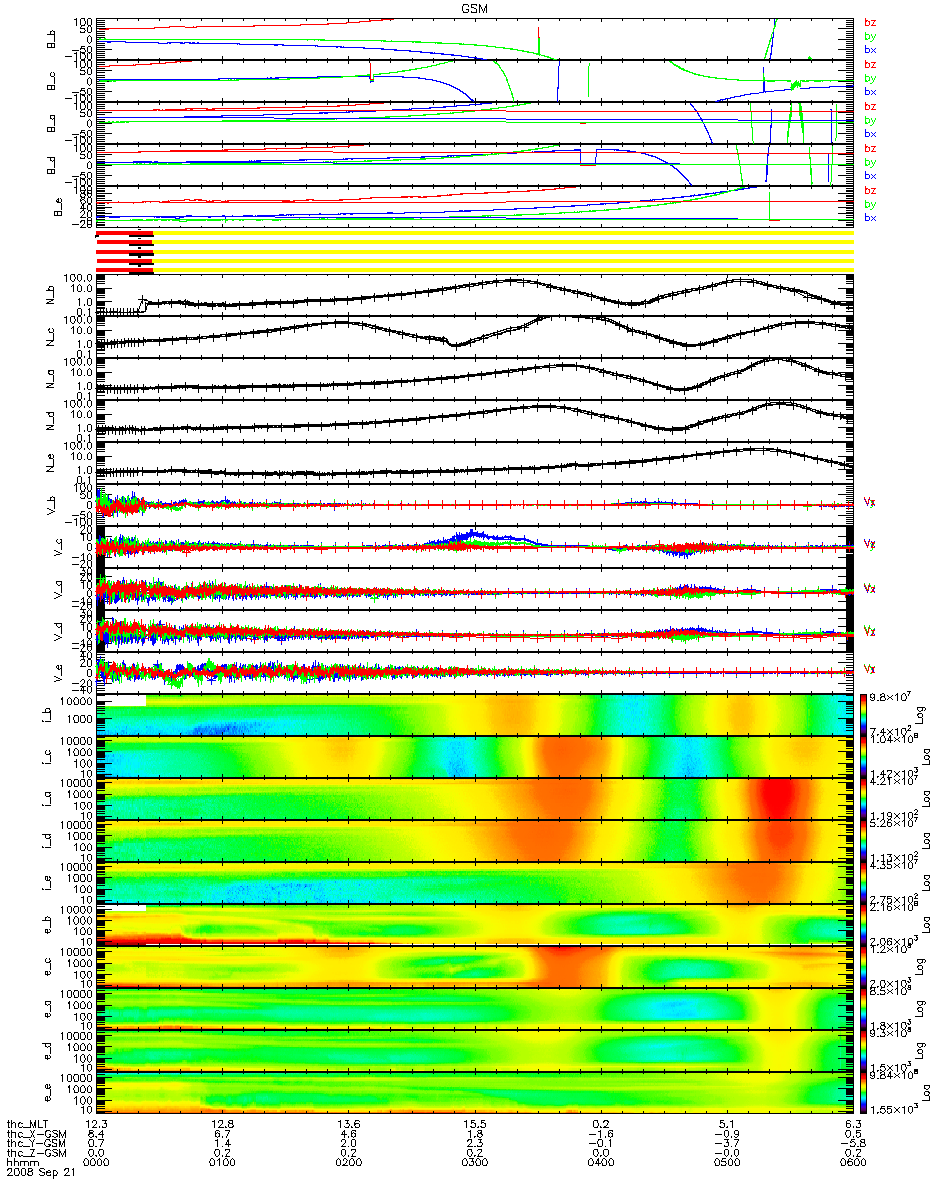
Task: Click the N_a density panel label
Action: coord(52,378)
